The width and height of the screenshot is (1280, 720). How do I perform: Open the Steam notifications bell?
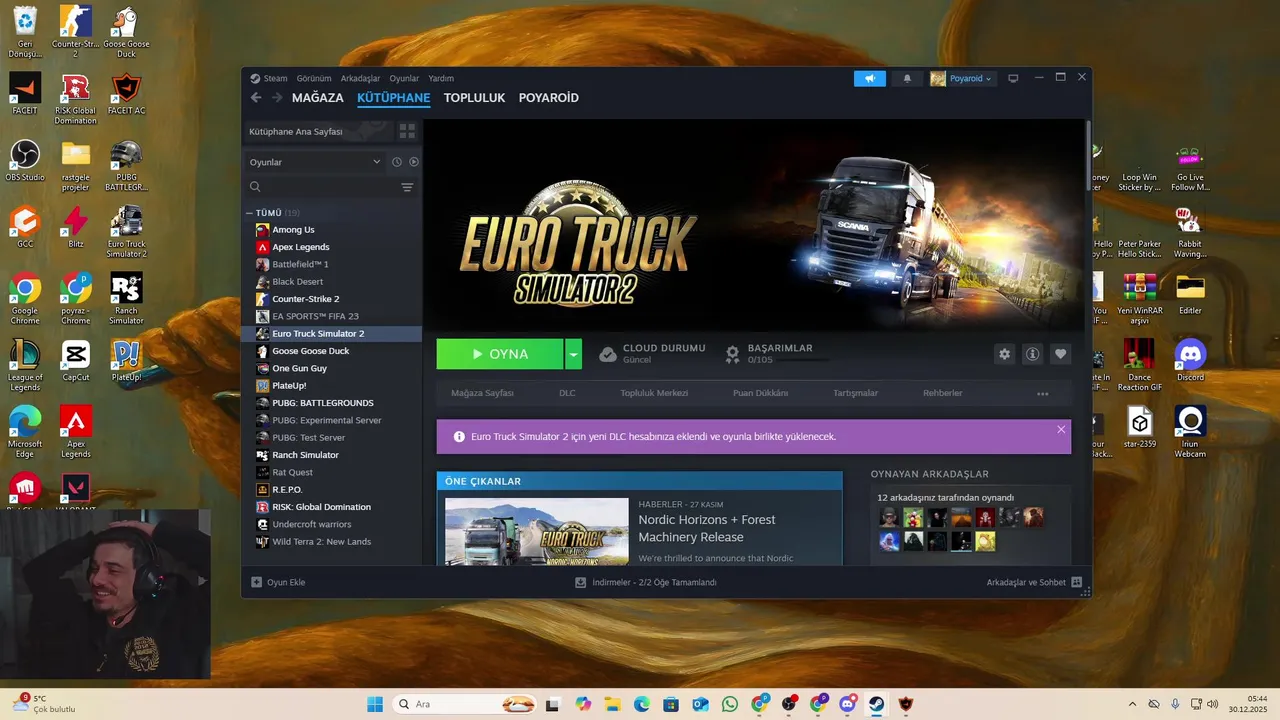(x=907, y=78)
